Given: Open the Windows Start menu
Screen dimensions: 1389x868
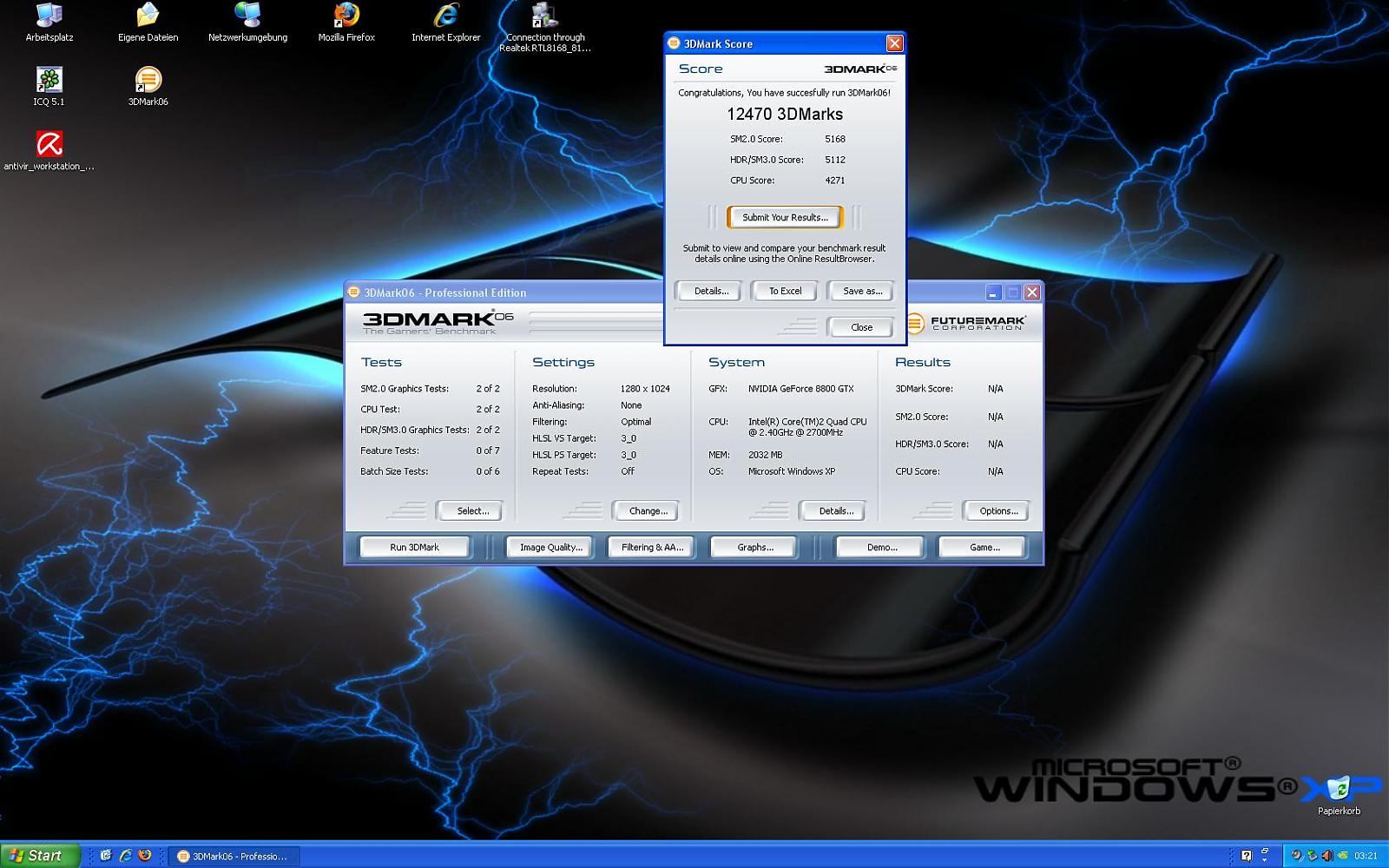Looking at the screenshot, I should click(40, 856).
